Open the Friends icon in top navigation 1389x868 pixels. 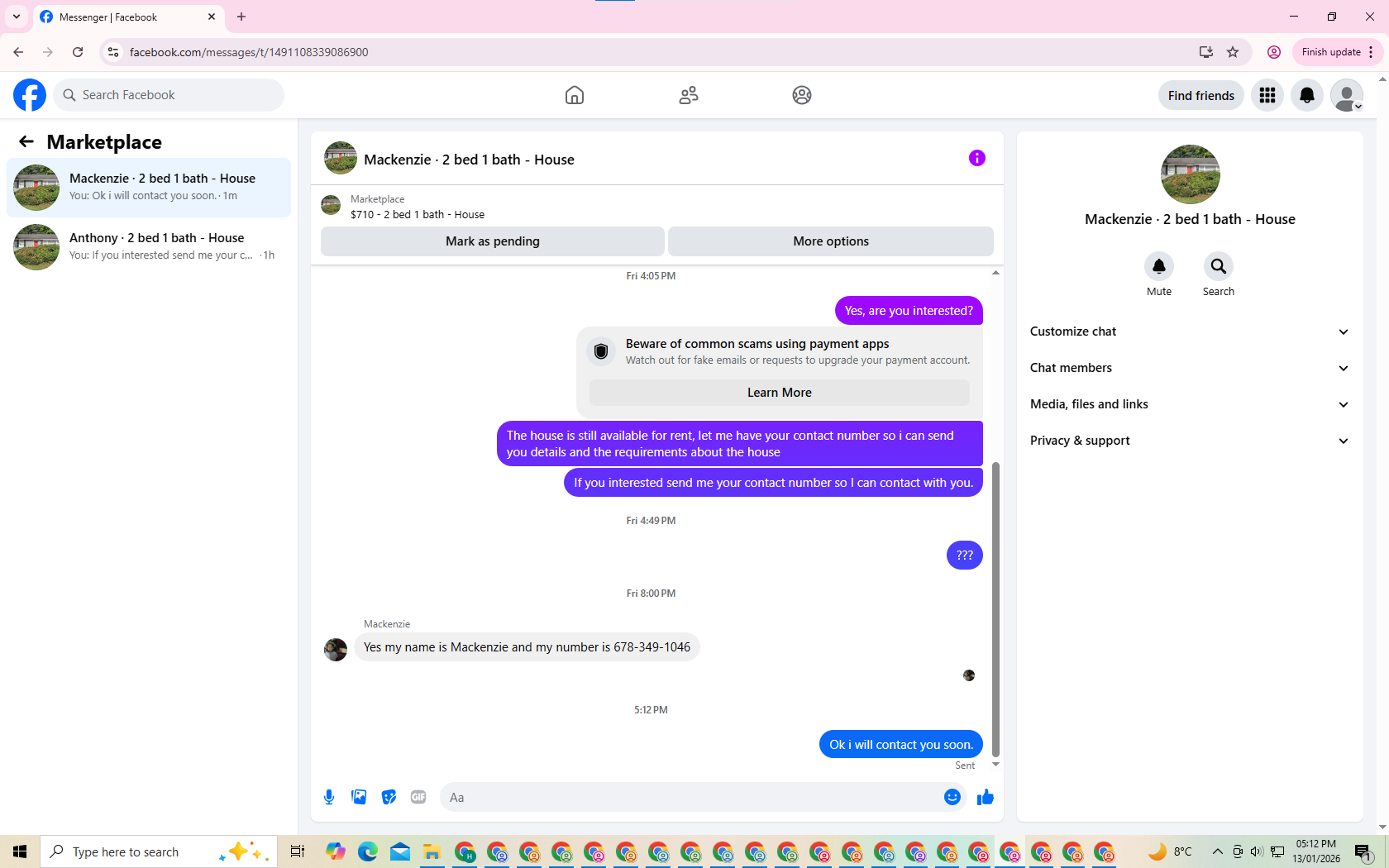tap(689, 95)
